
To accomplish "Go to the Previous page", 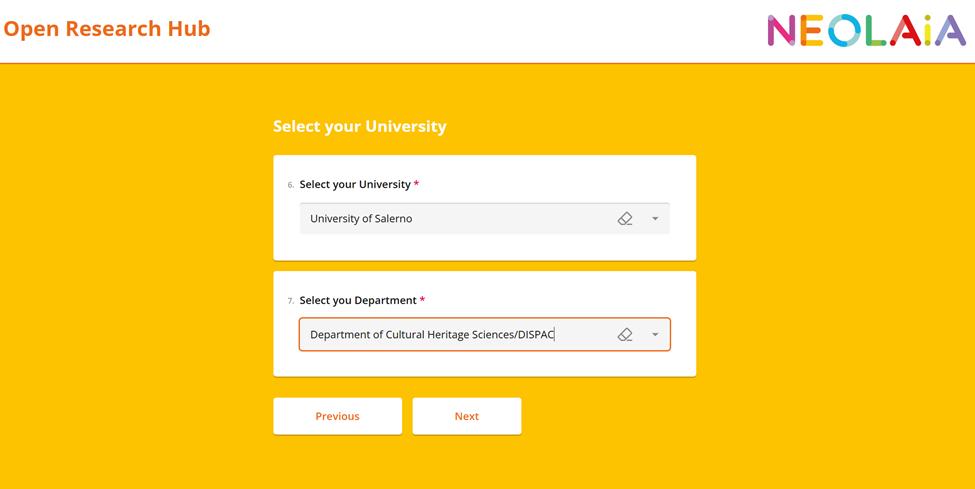I will coord(337,416).
